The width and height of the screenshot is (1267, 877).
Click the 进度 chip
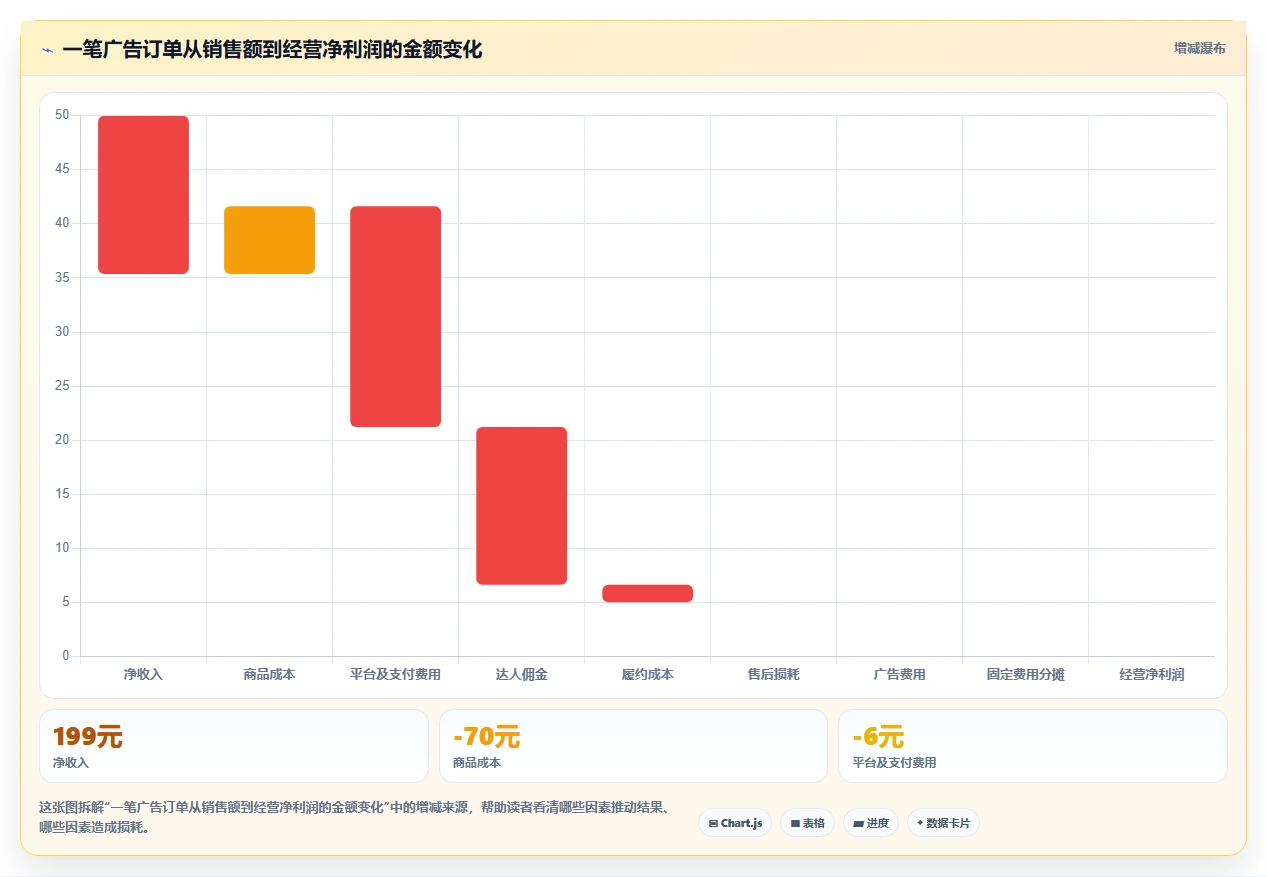point(871,823)
